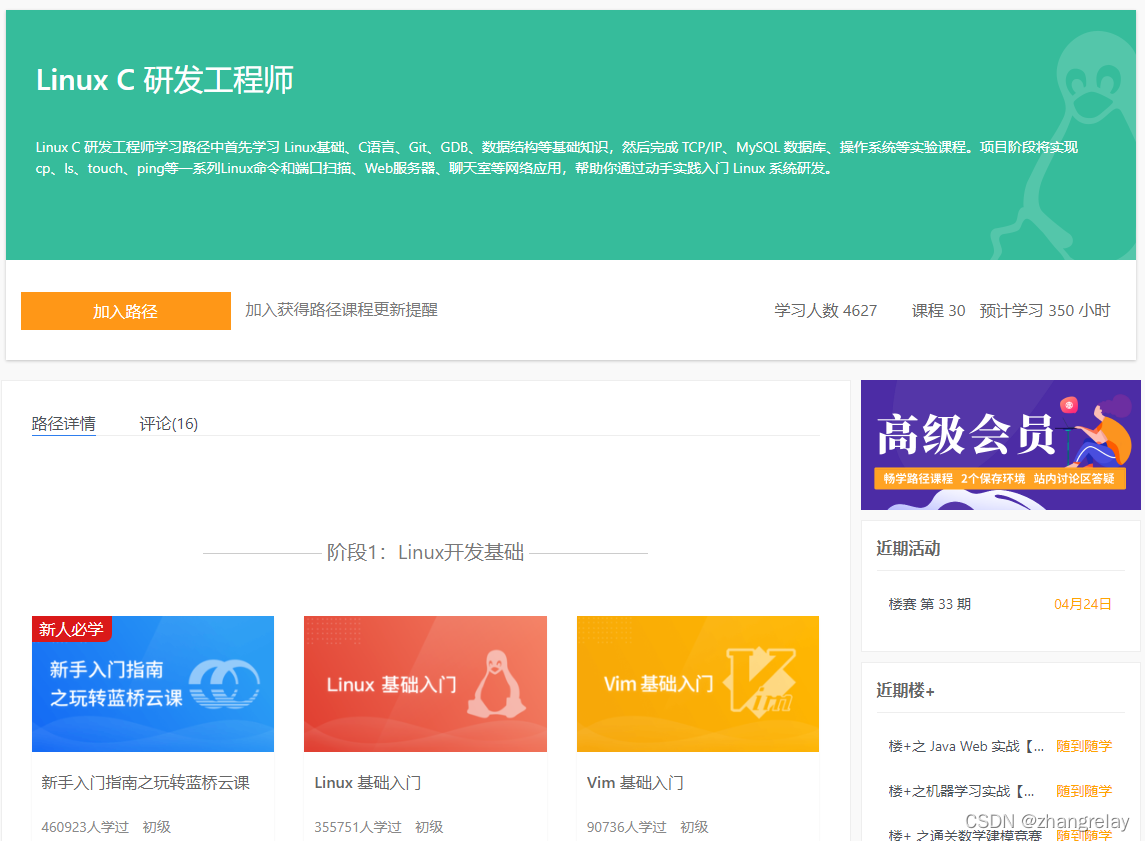This screenshot has height=841, width=1145.
Task: Click the Linux 基础入门 course title text
Action: (367, 783)
